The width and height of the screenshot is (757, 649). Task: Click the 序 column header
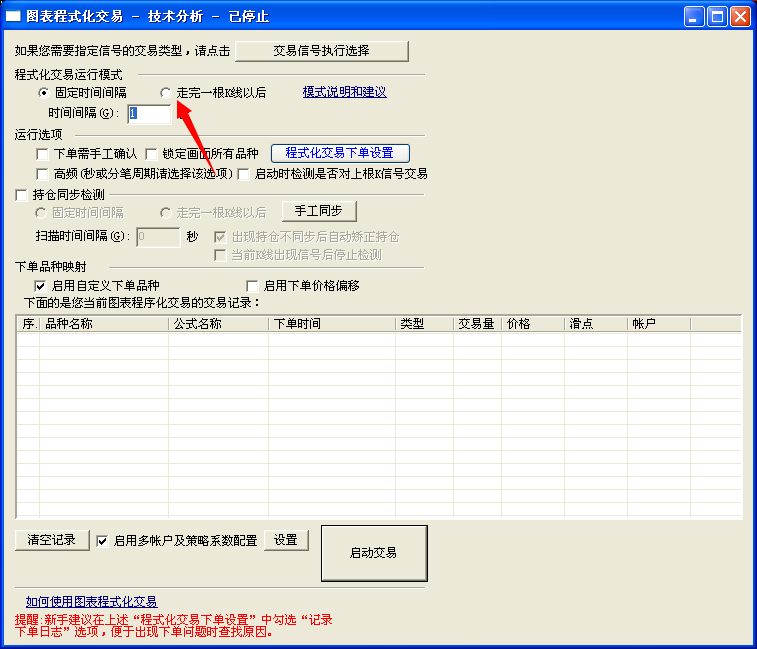tap(28, 324)
